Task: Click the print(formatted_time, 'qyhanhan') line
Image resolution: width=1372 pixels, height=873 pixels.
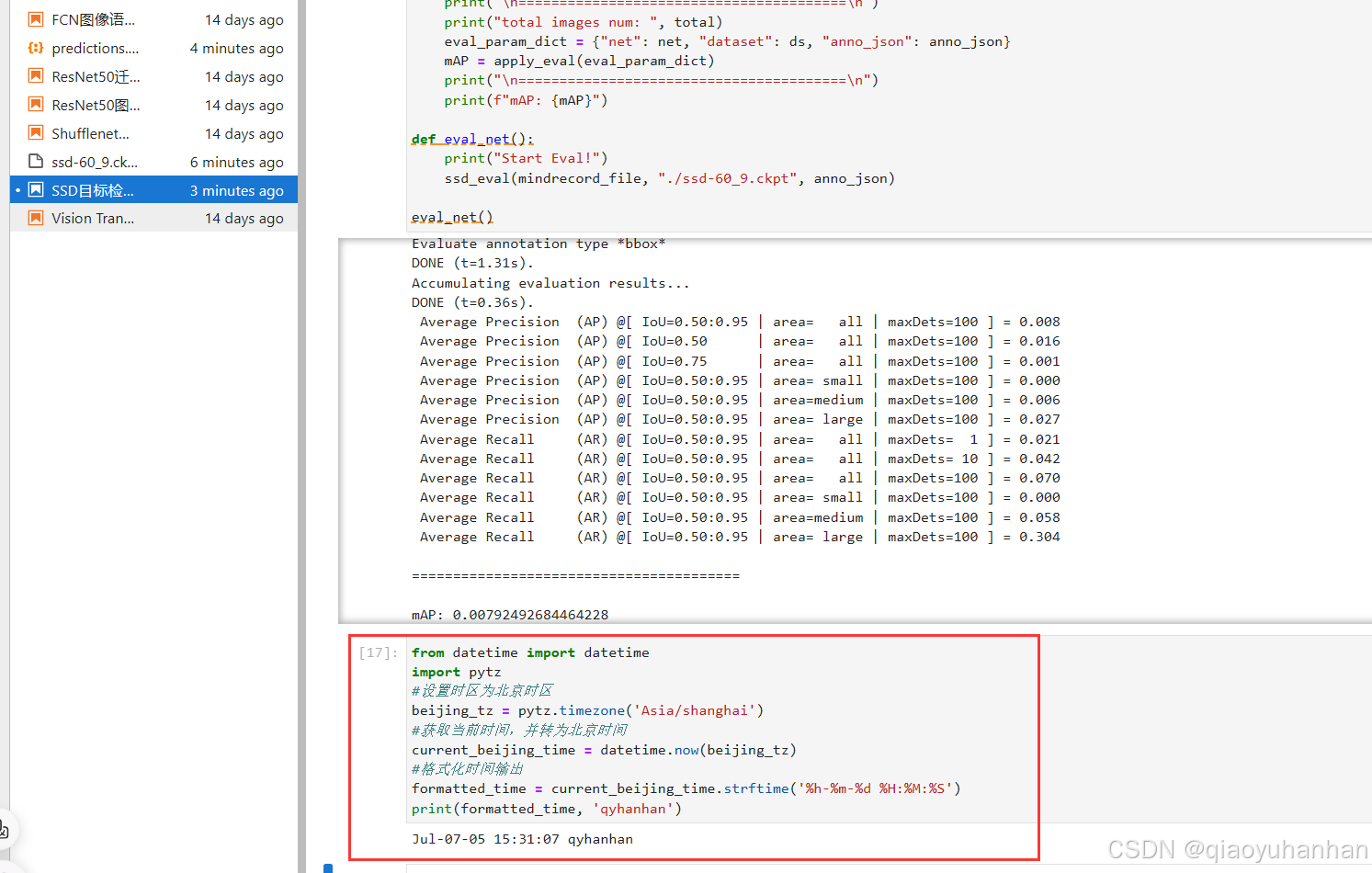Action: 547,809
